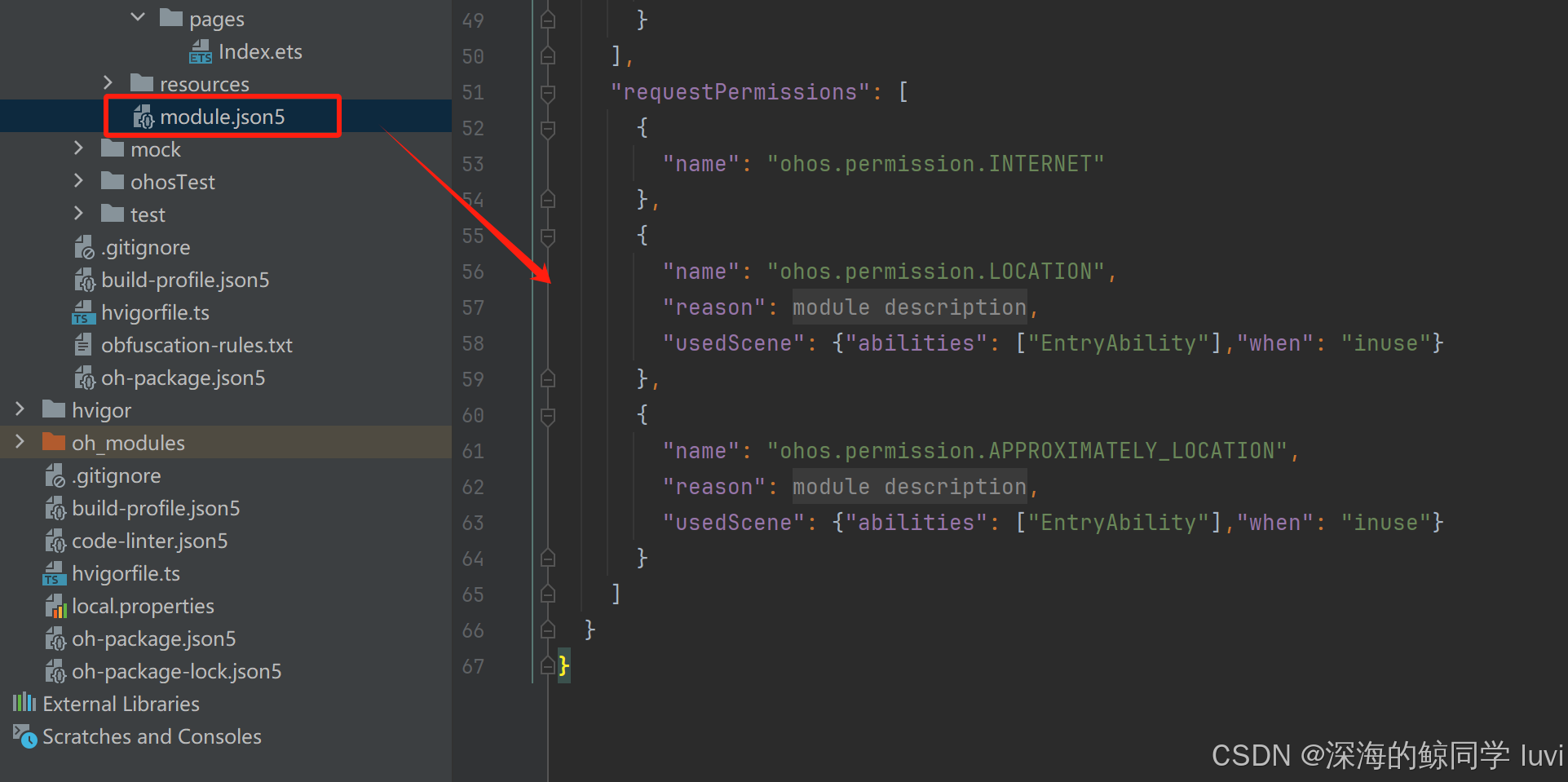Expand the oh_modules folder chevron
The height and width of the screenshot is (782, 1568).
point(20,441)
